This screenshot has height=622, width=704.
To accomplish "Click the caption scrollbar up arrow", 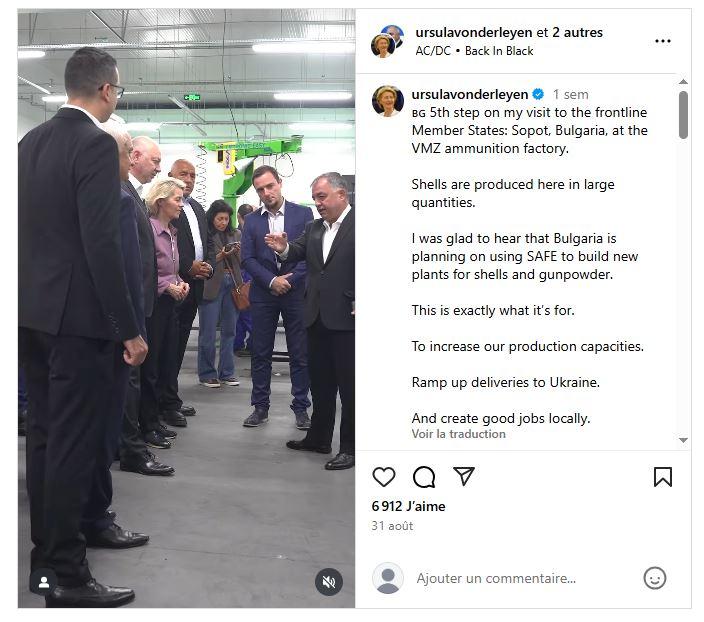I will (x=683, y=82).
